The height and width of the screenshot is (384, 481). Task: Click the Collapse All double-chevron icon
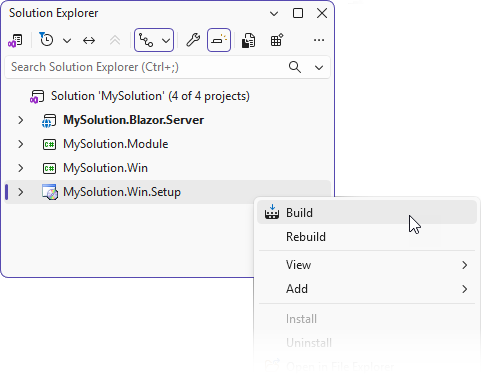(115, 41)
